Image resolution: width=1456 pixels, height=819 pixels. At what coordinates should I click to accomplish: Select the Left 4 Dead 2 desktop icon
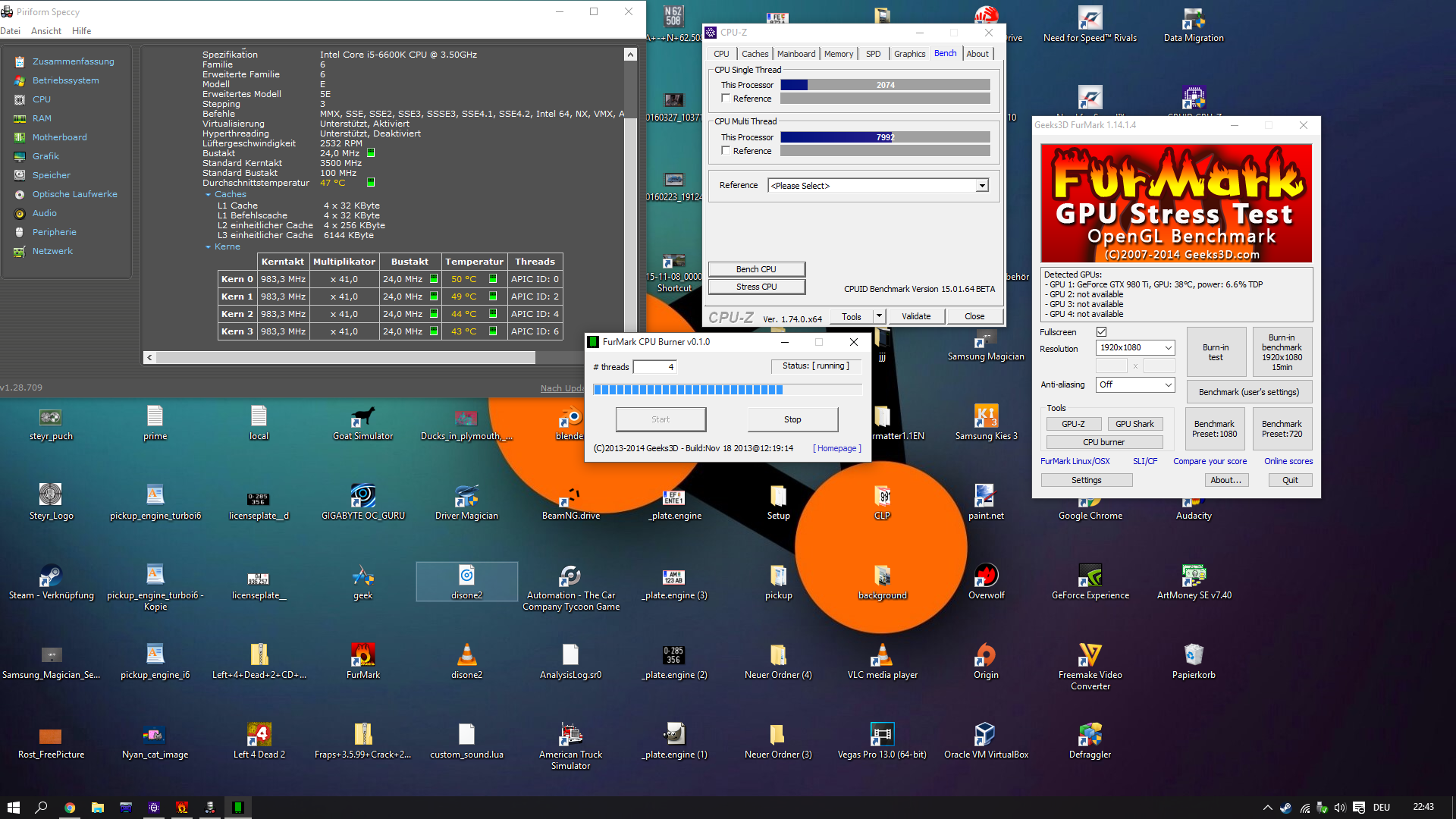(x=259, y=735)
